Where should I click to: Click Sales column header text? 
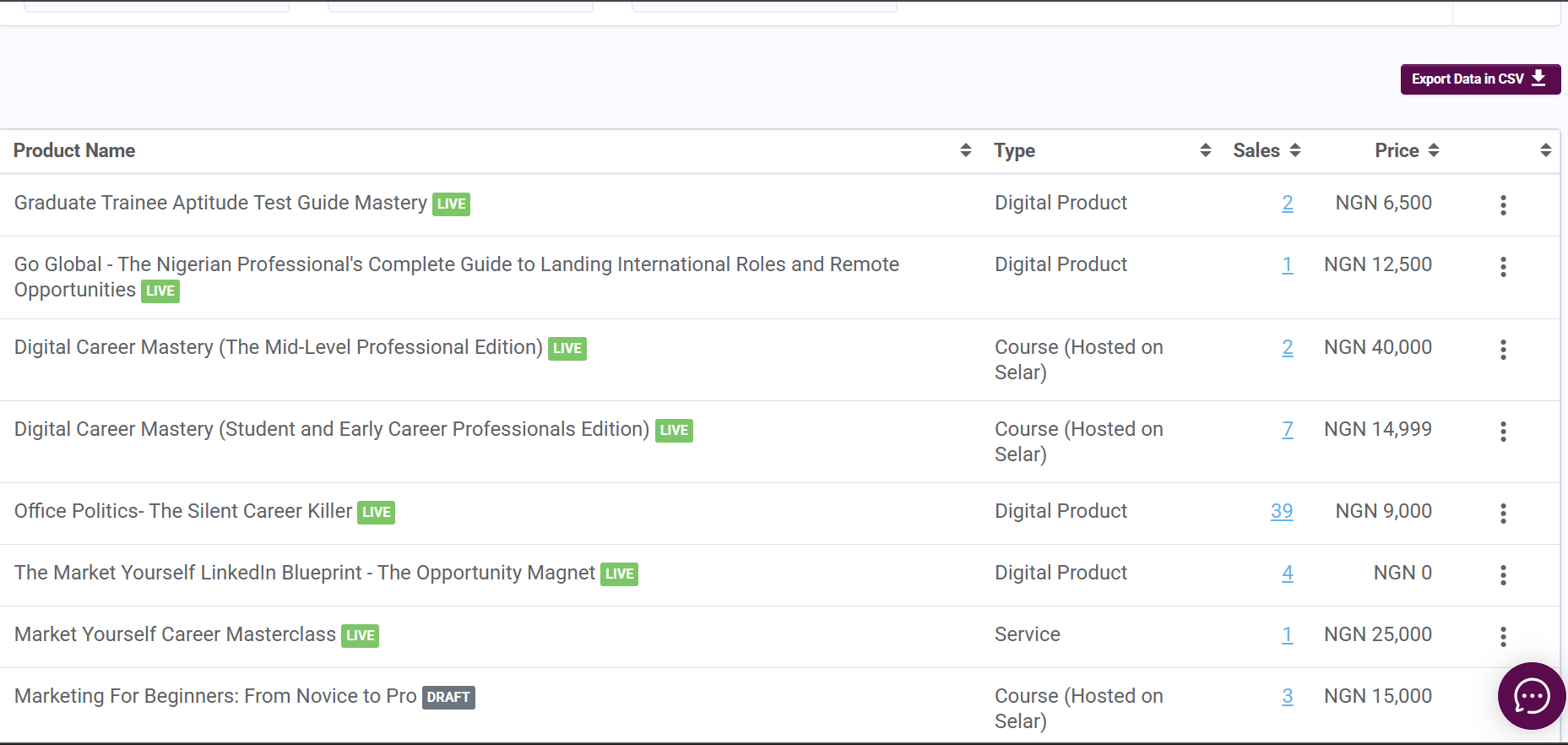1256,150
